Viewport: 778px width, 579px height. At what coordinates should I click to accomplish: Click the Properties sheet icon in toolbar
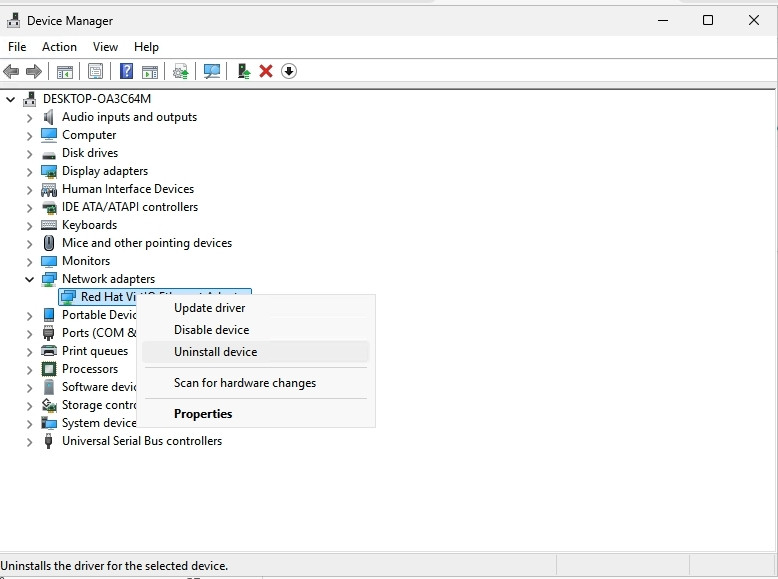[95, 71]
